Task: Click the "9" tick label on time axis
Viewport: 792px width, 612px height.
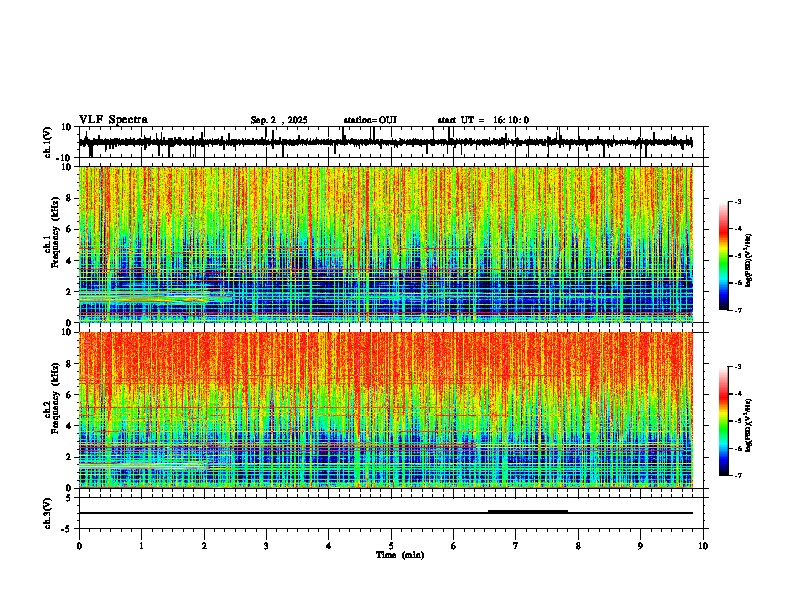Action: (640, 546)
